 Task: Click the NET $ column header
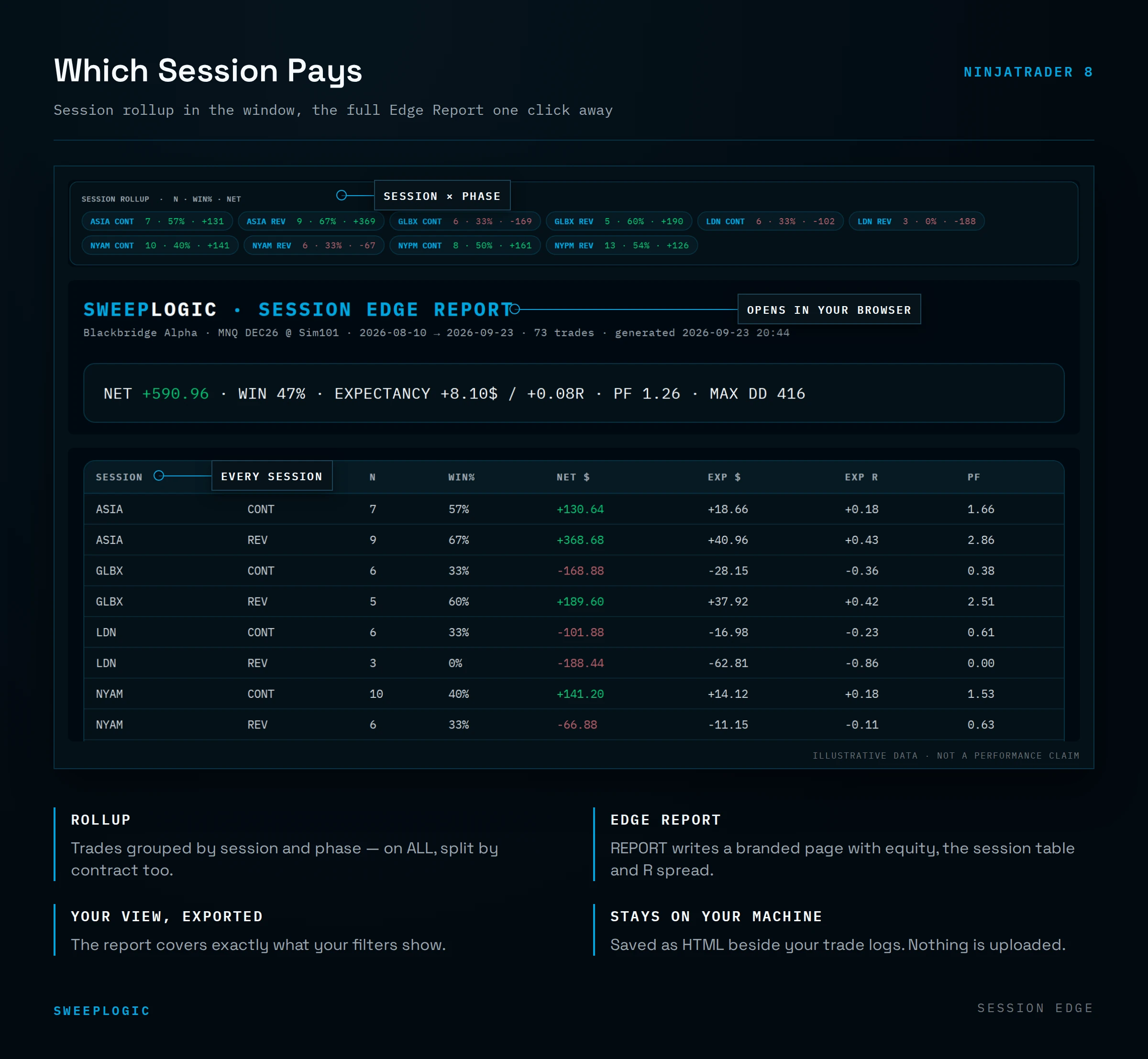[573, 477]
